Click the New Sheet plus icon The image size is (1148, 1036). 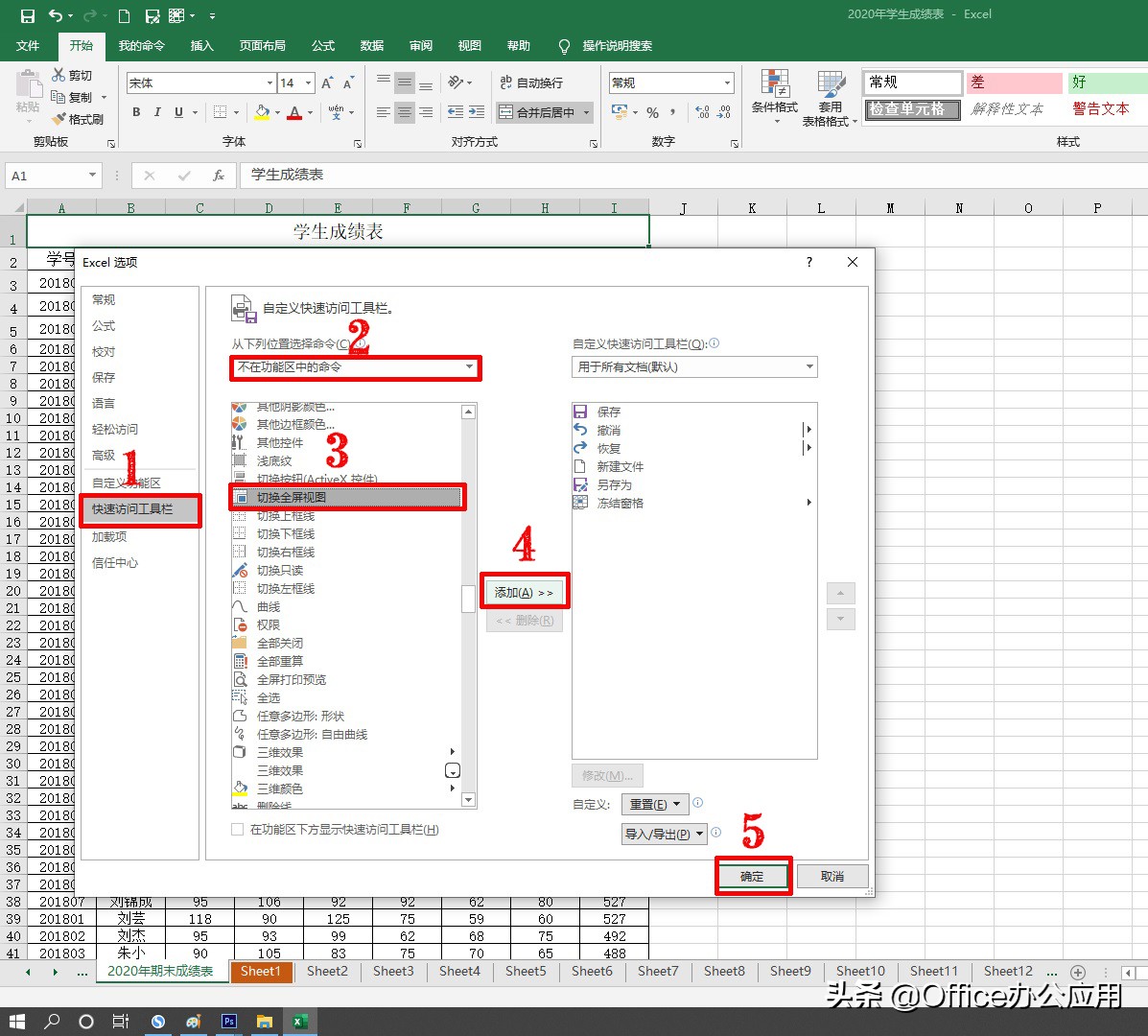click(x=1078, y=973)
